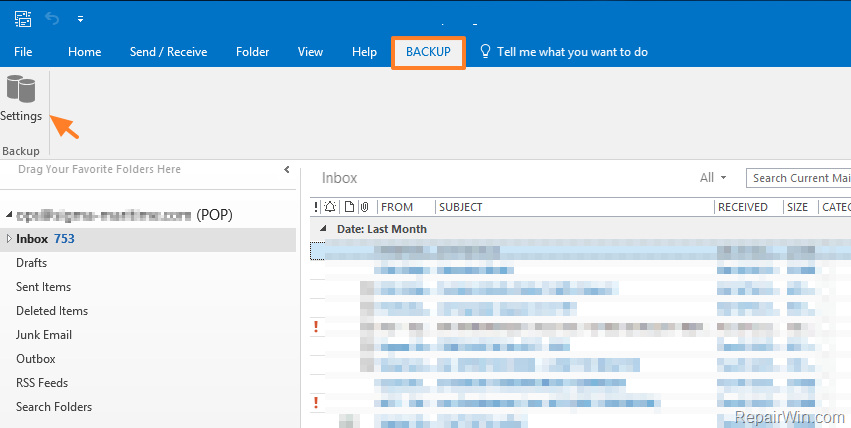
Task: Click the Drag Your Favorite Folders Here area
Action: click(x=99, y=169)
